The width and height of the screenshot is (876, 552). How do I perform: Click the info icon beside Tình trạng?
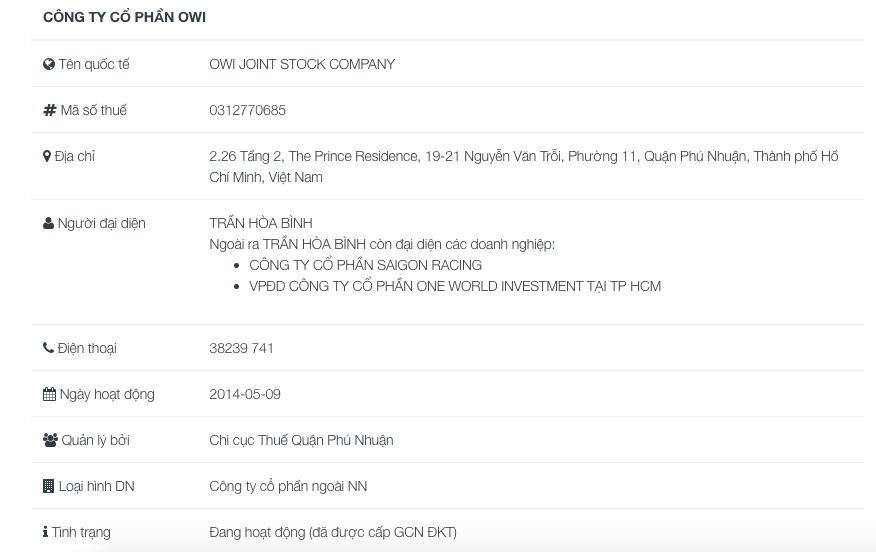tap(45, 532)
